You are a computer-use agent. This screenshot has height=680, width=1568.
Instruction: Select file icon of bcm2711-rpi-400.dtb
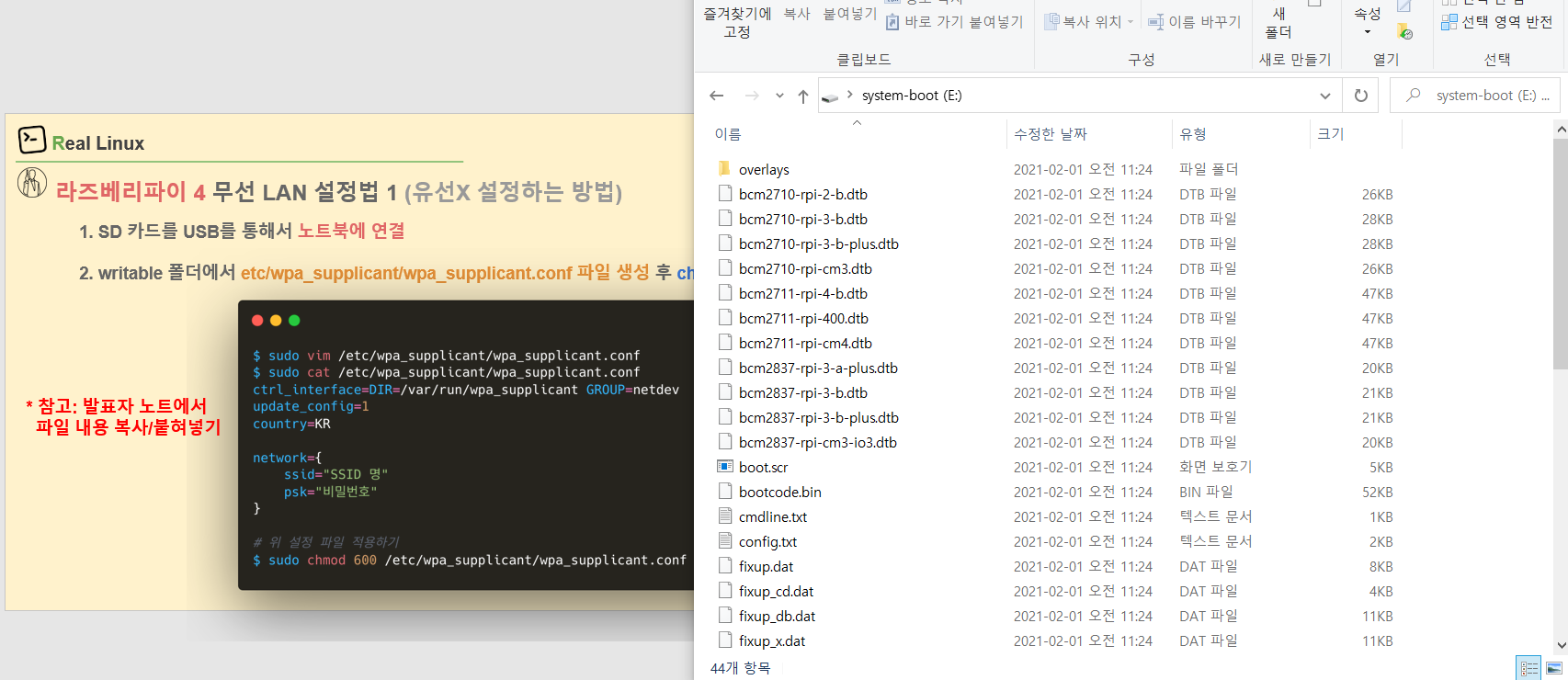coord(724,318)
